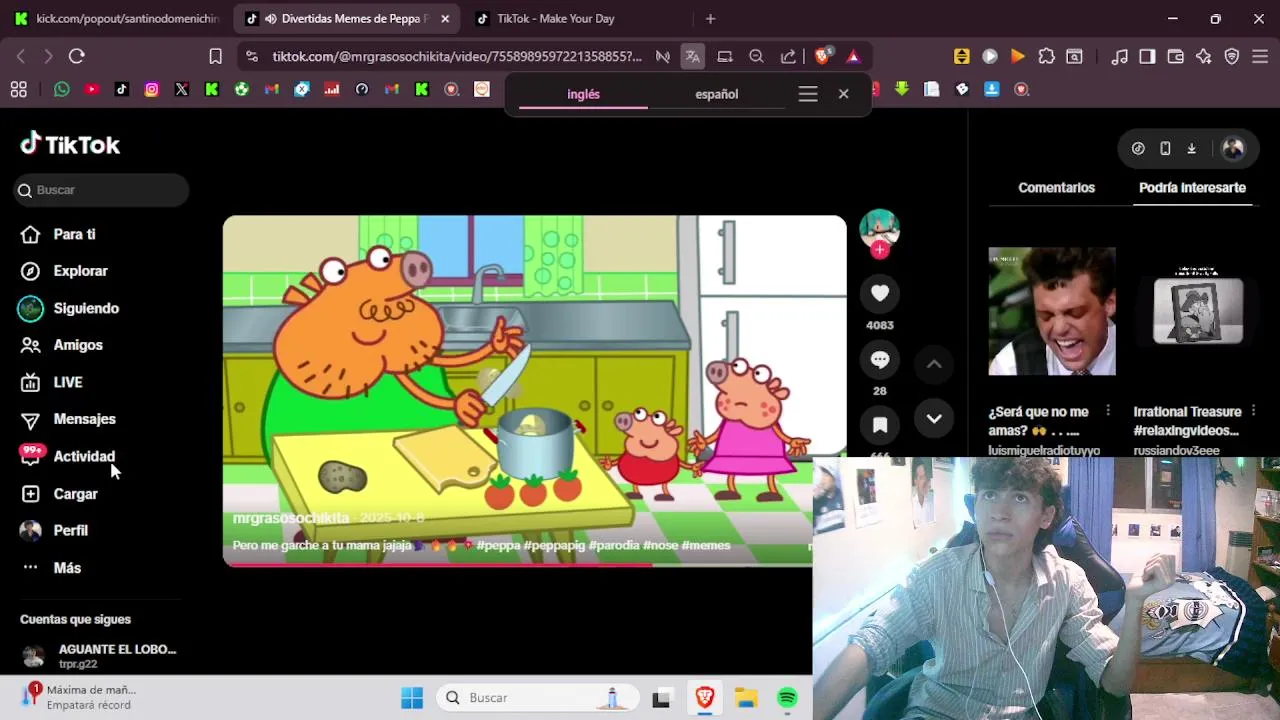The height and width of the screenshot is (720, 1280).
Task: Open Instagram bookmark
Action: click(x=152, y=89)
